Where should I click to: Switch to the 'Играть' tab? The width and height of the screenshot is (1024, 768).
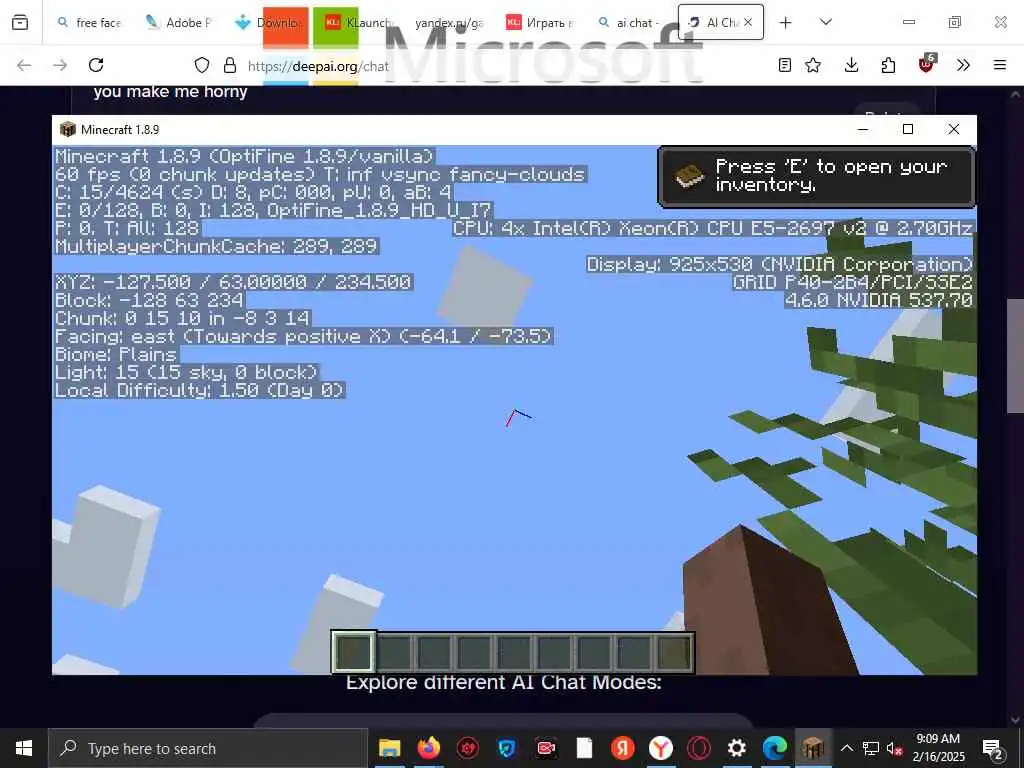539,22
